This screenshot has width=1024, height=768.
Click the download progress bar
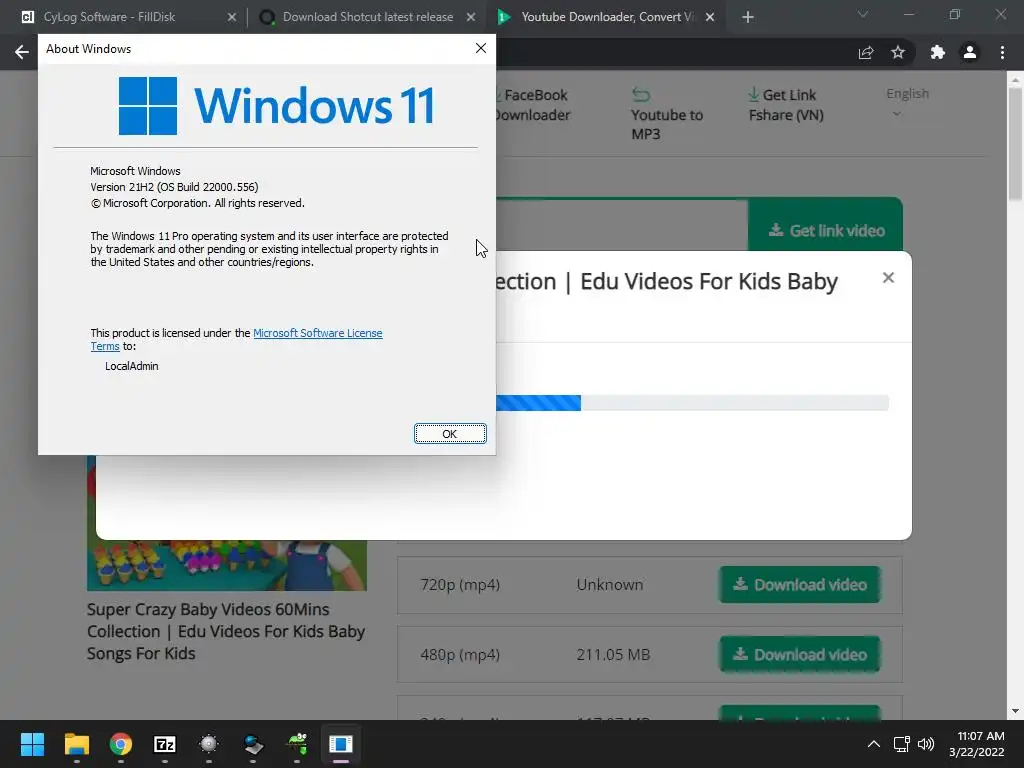point(692,403)
